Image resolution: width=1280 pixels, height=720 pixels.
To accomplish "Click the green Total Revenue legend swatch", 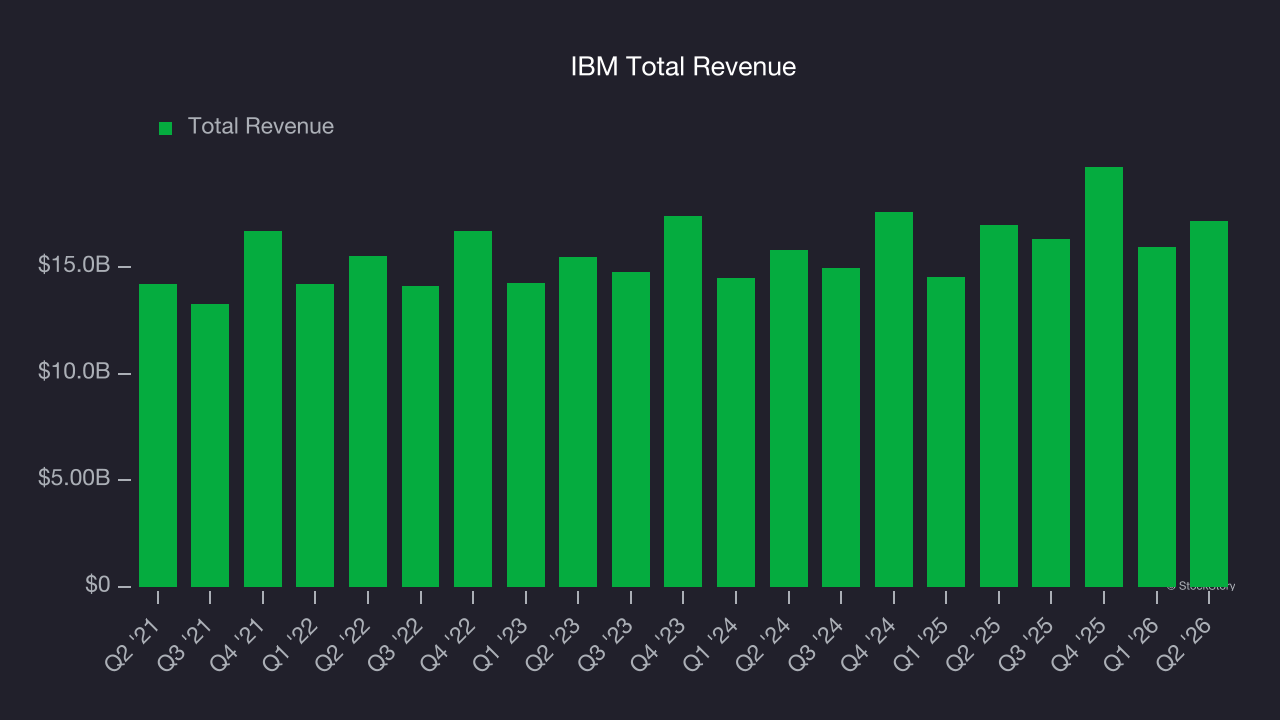I will point(166,128).
